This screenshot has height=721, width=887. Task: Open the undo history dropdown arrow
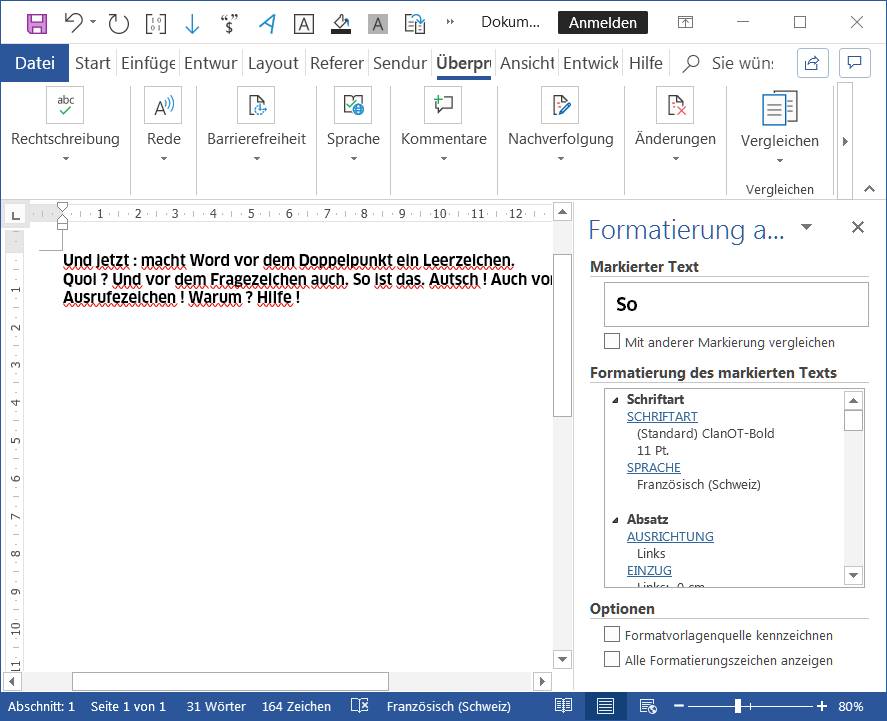coord(93,22)
